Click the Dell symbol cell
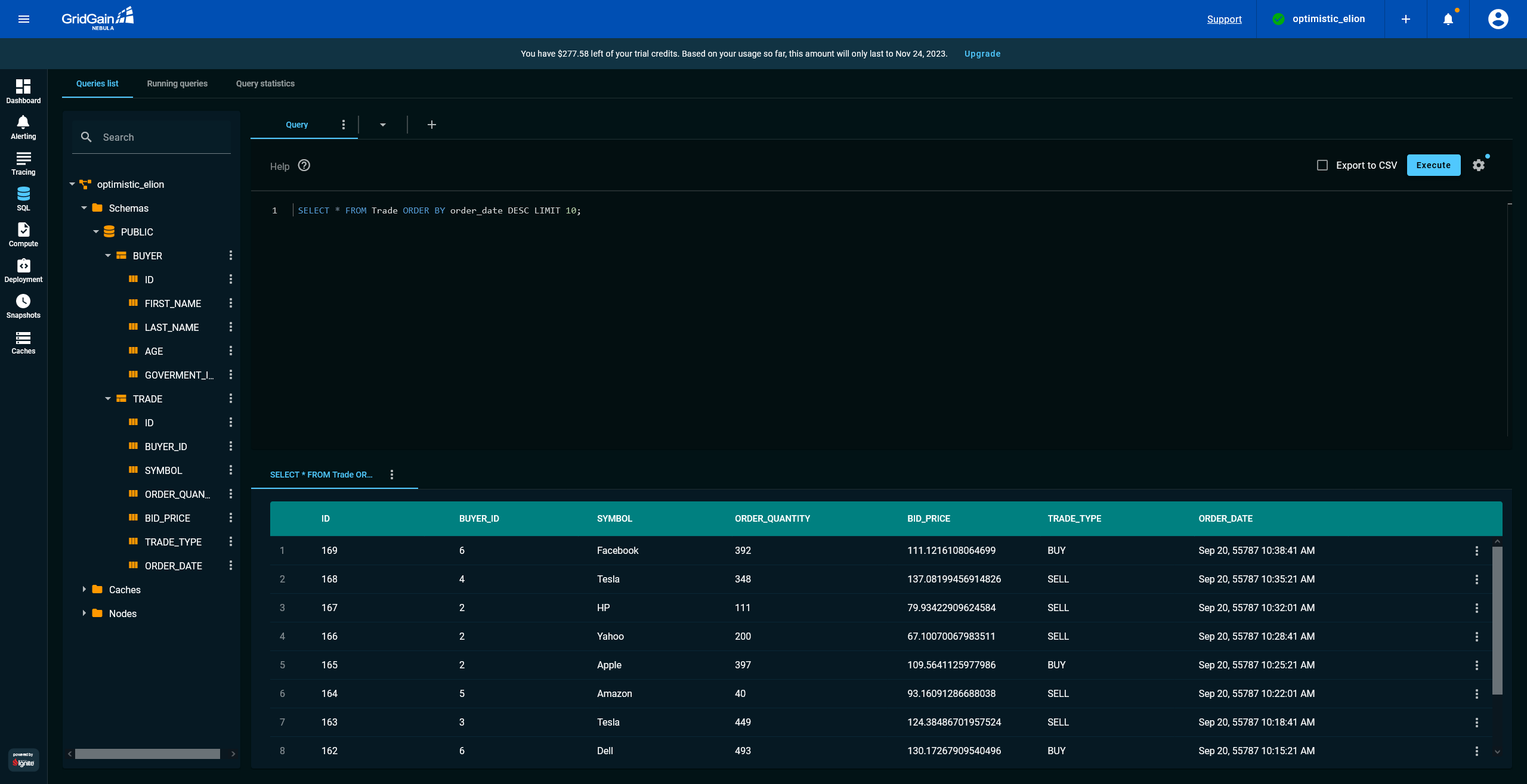Viewport: 1527px width, 784px height. point(605,751)
